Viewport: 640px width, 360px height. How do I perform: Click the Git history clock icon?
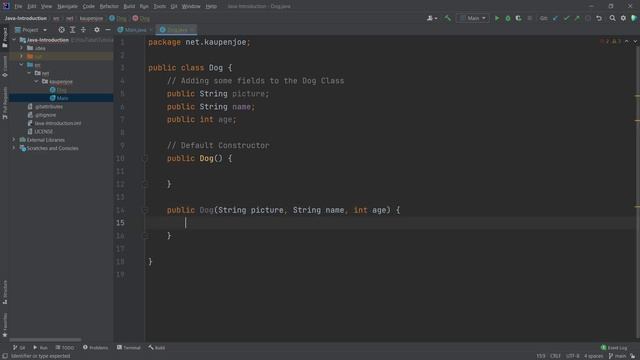click(588, 18)
